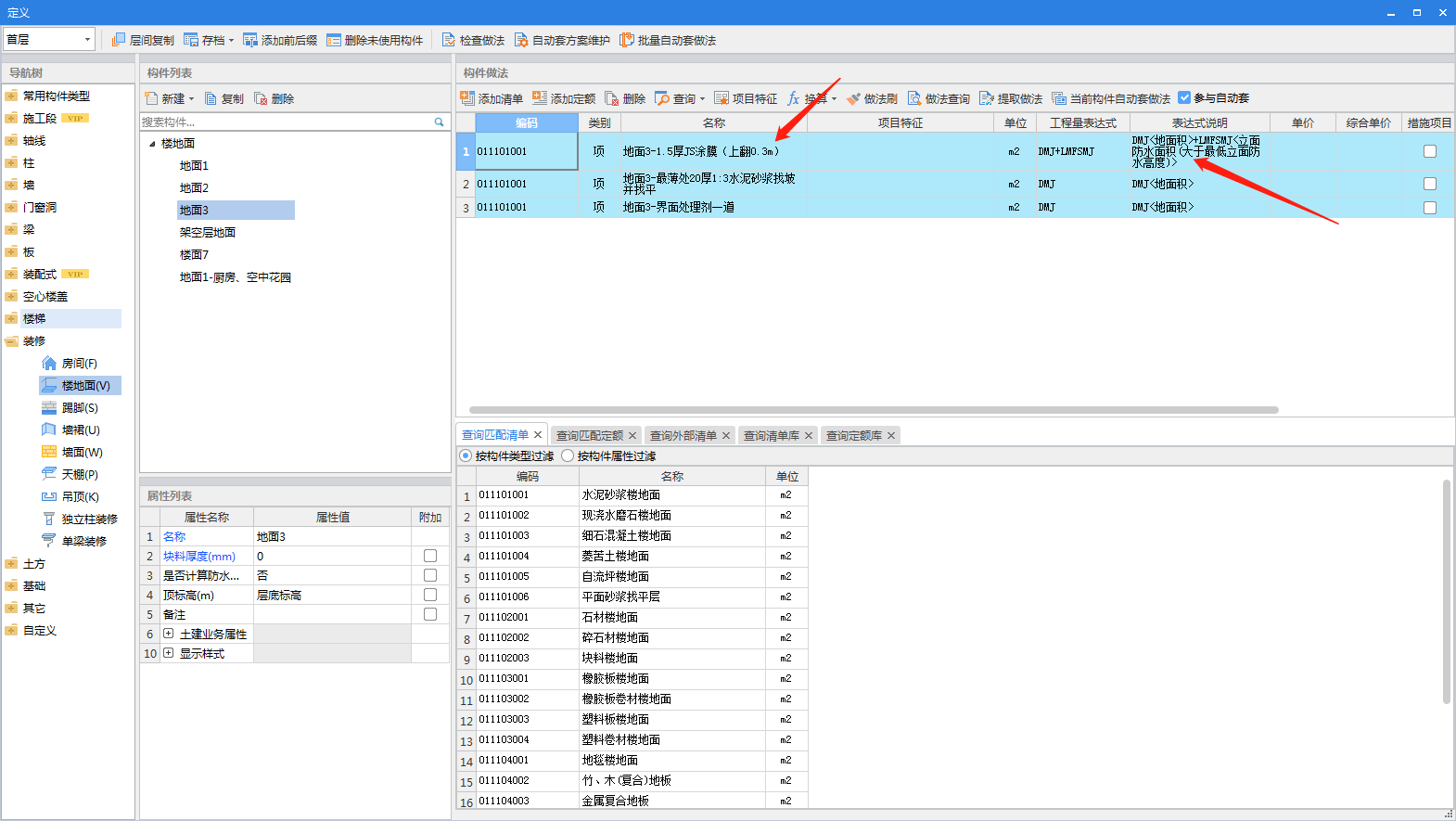1456x821 pixels.
Task: Select 楼面7 component
Action: tap(194, 255)
